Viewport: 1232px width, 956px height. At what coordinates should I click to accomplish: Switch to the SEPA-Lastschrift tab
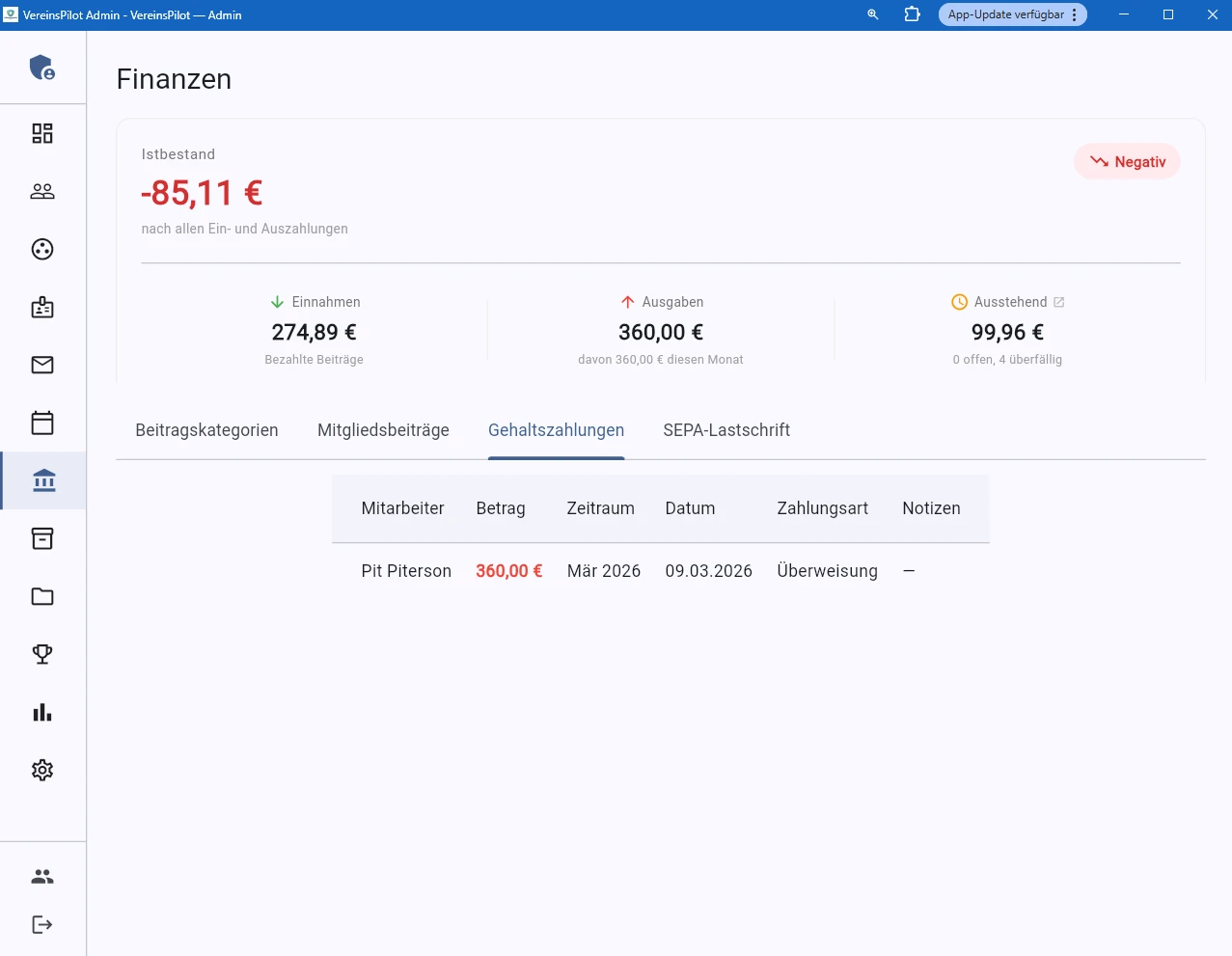point(726,430)
